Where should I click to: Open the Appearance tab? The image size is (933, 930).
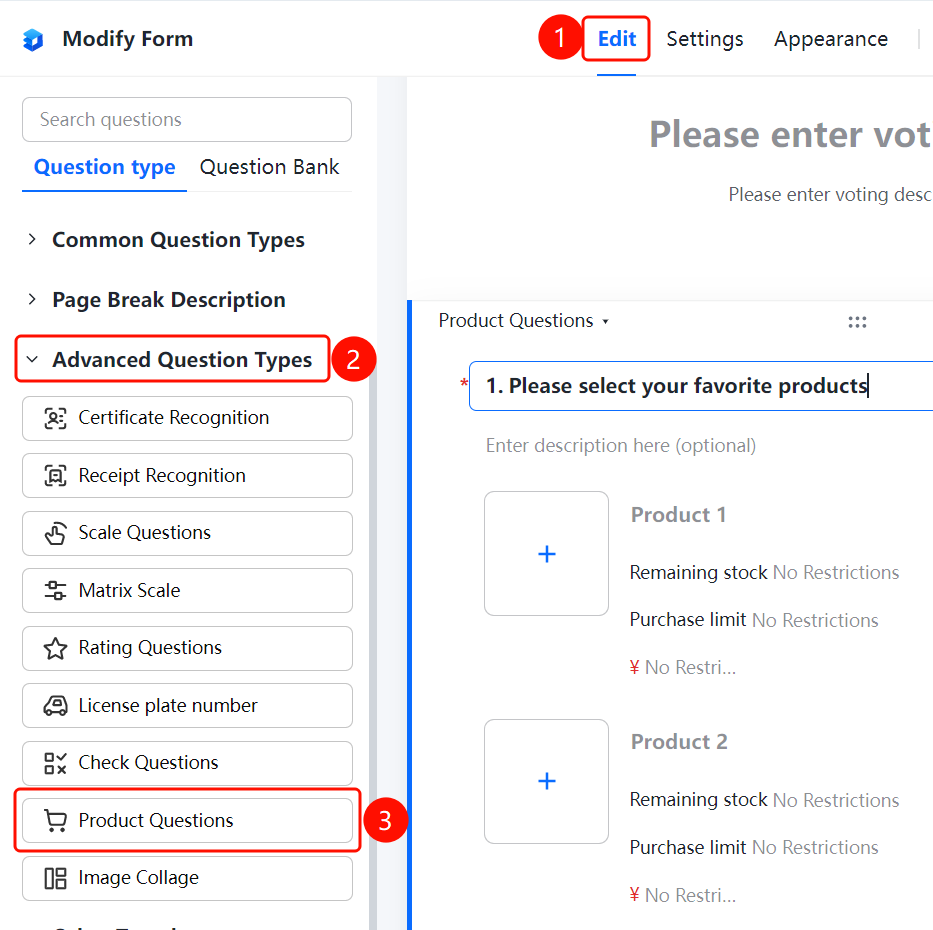(x=831, y=39)
